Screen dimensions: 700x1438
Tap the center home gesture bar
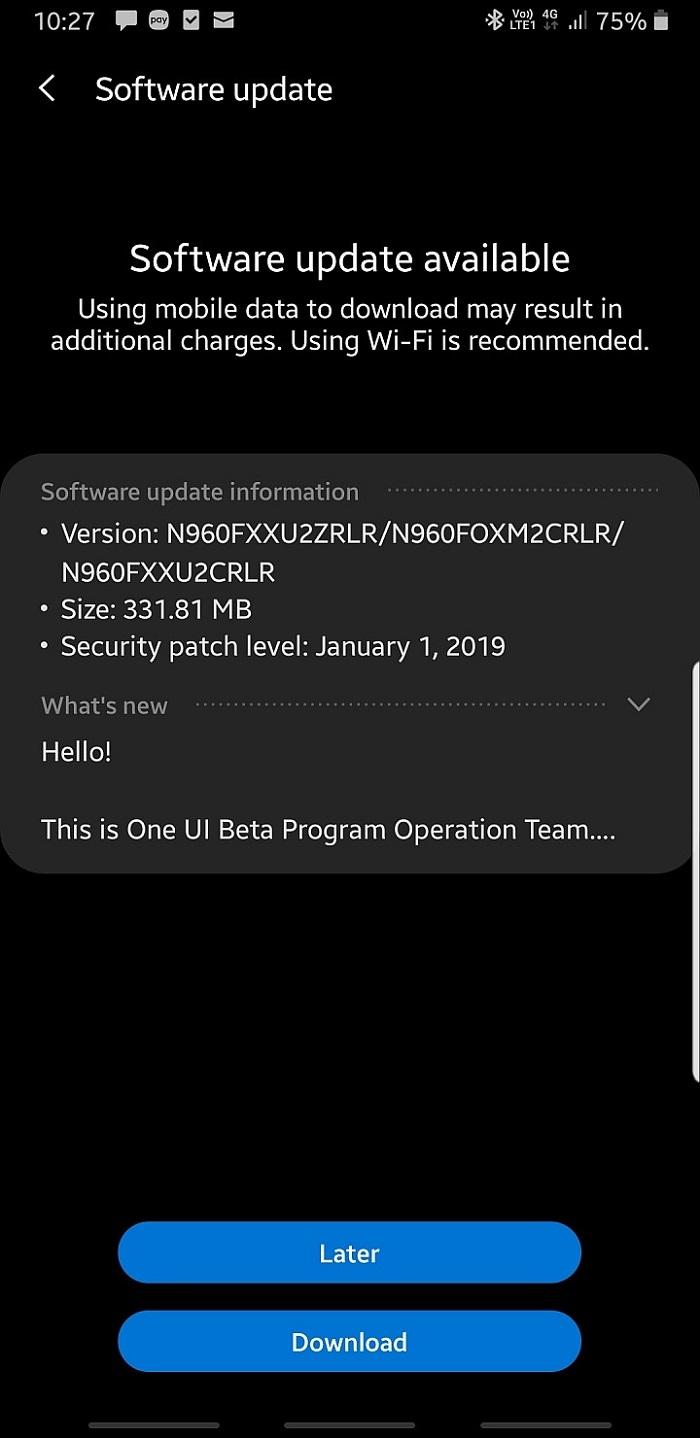(x=349, y=1425)
